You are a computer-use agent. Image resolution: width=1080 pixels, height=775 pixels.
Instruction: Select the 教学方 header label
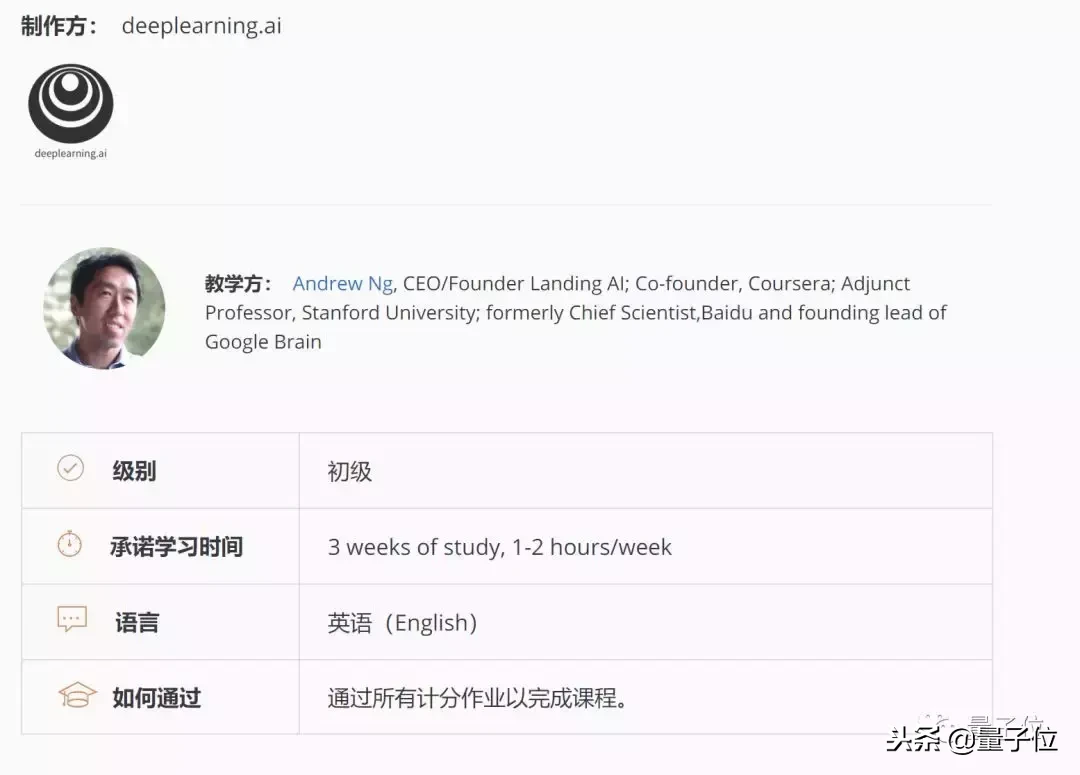237,284
